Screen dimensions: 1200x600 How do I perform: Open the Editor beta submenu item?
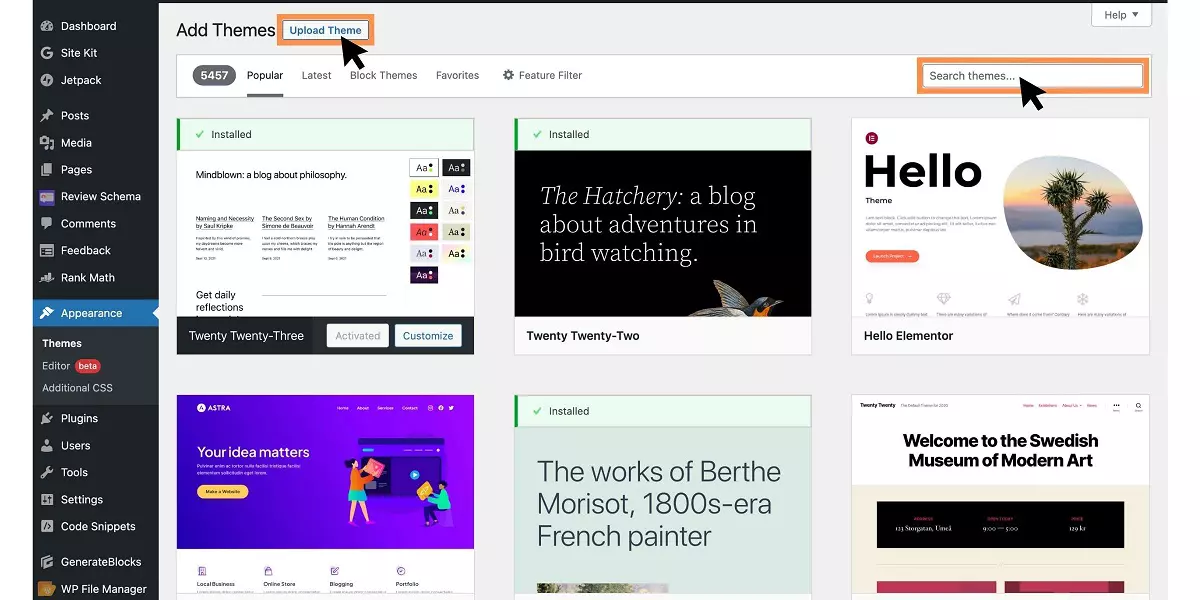[x=72, y=366]
